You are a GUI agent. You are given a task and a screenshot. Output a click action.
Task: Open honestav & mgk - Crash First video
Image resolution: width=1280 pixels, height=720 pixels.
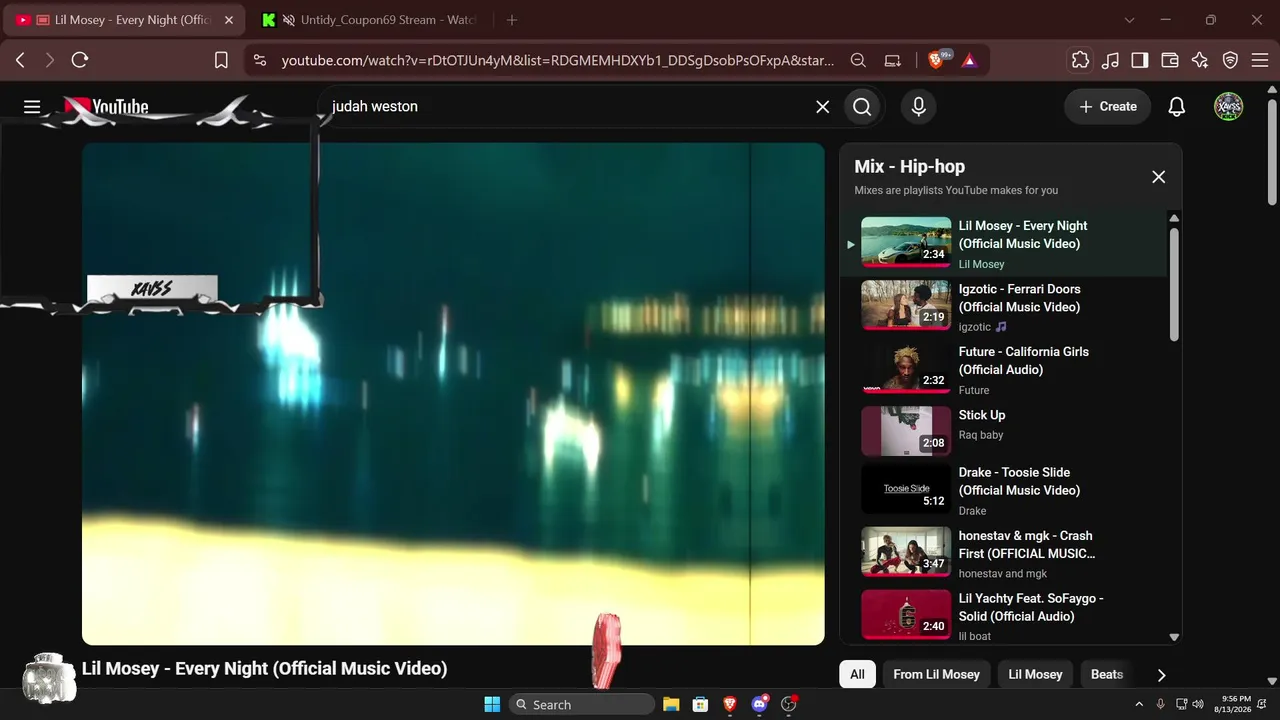pyautogui.click(x=1003, y=553)
